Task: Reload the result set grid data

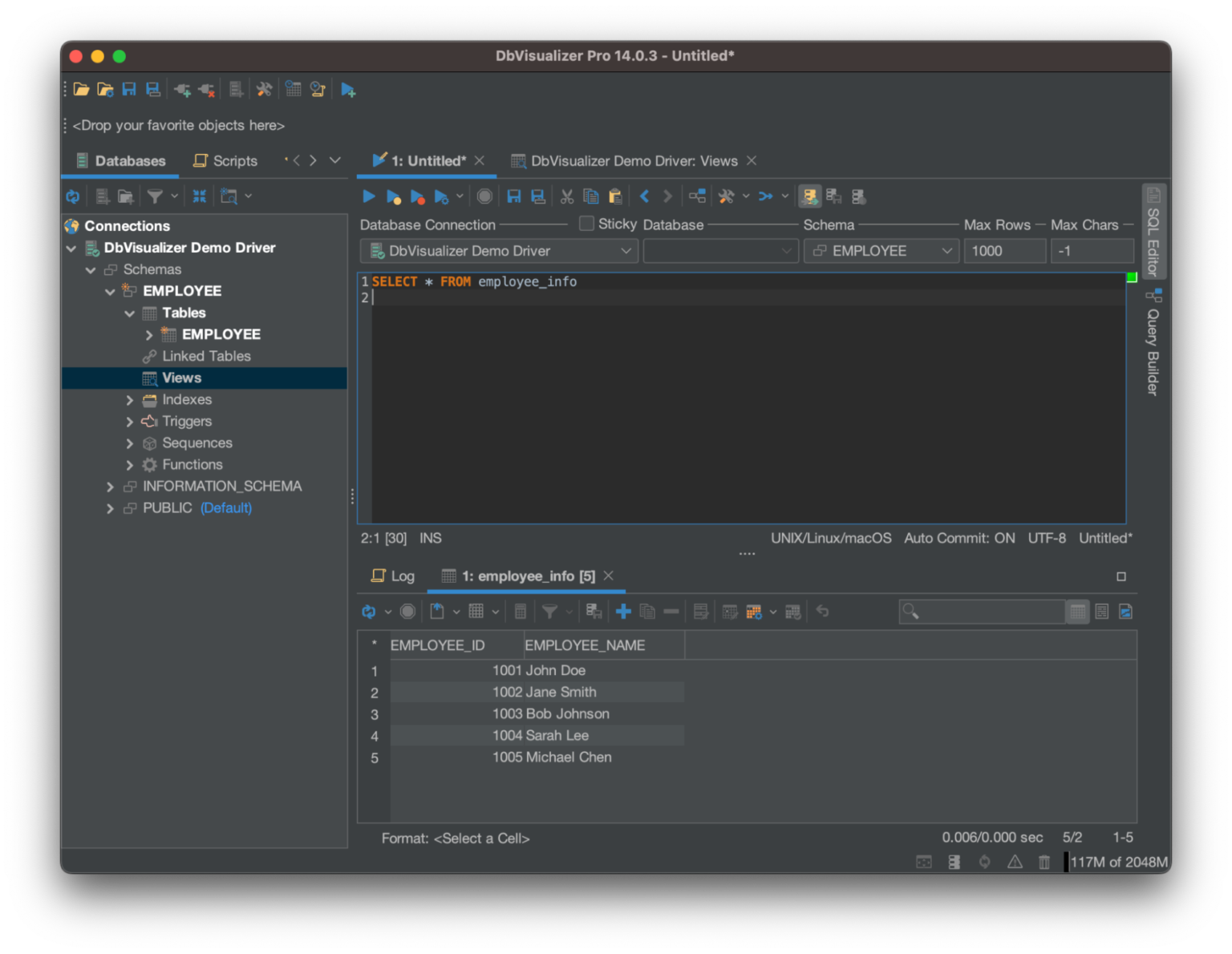Action: tap(370, 611)
